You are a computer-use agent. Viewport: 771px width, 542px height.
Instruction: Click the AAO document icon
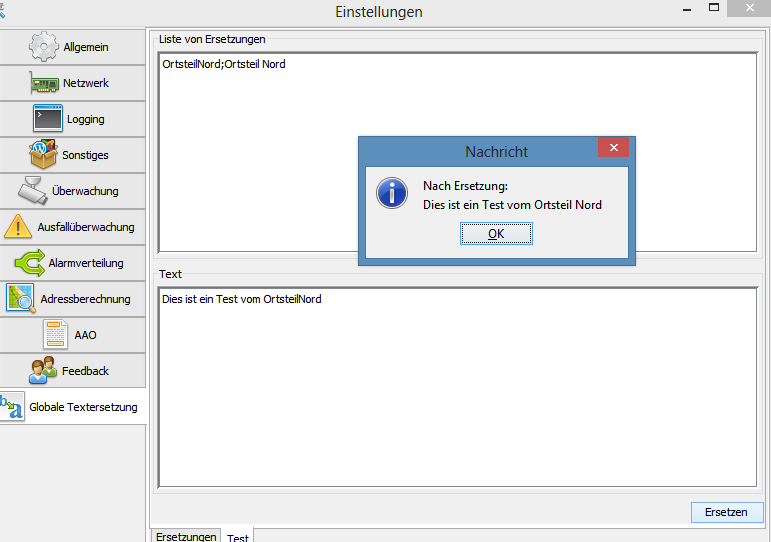click(56, 334)
